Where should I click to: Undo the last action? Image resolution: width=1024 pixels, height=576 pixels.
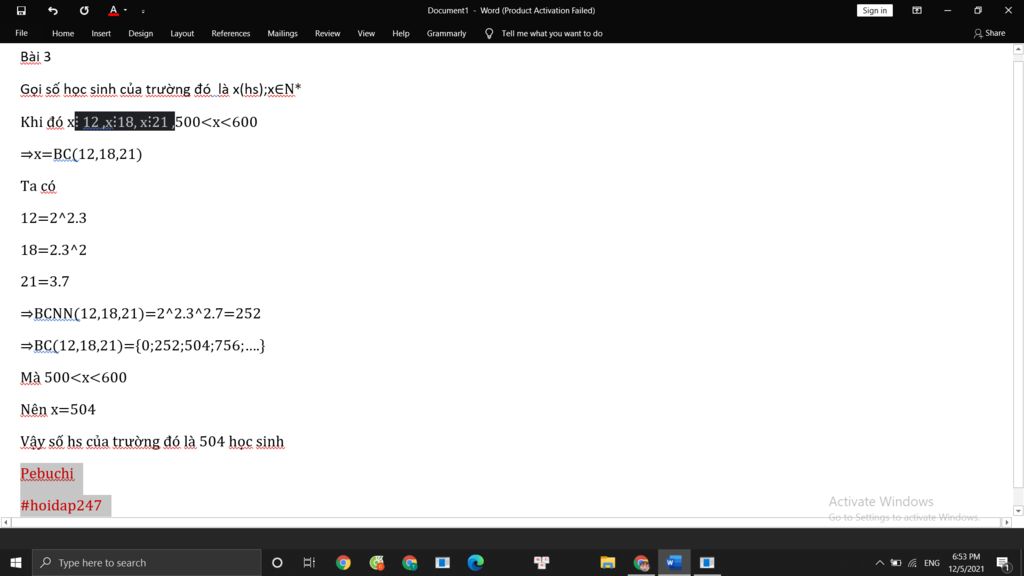52,10
